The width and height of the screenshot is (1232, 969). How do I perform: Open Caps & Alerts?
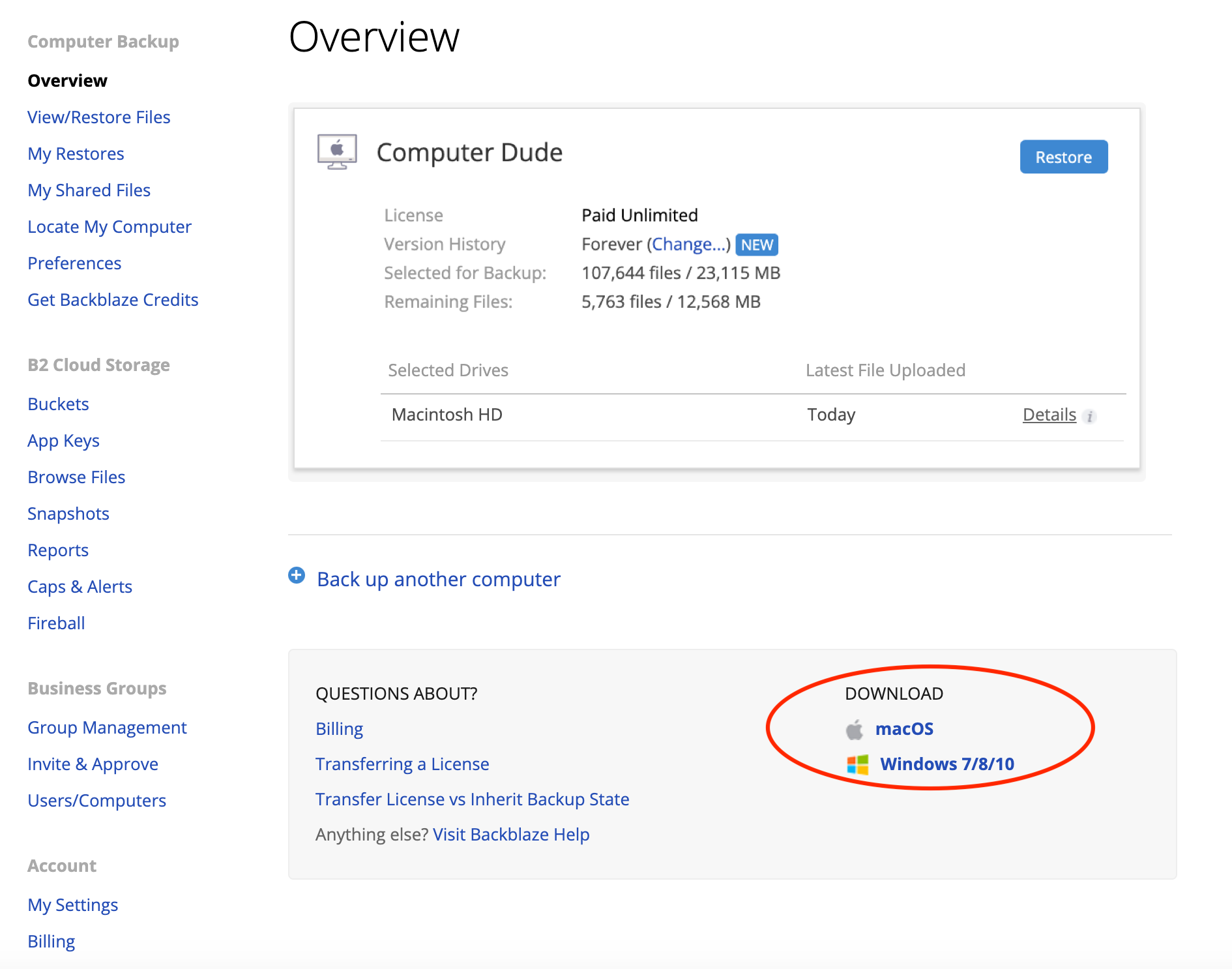[80, 587]
